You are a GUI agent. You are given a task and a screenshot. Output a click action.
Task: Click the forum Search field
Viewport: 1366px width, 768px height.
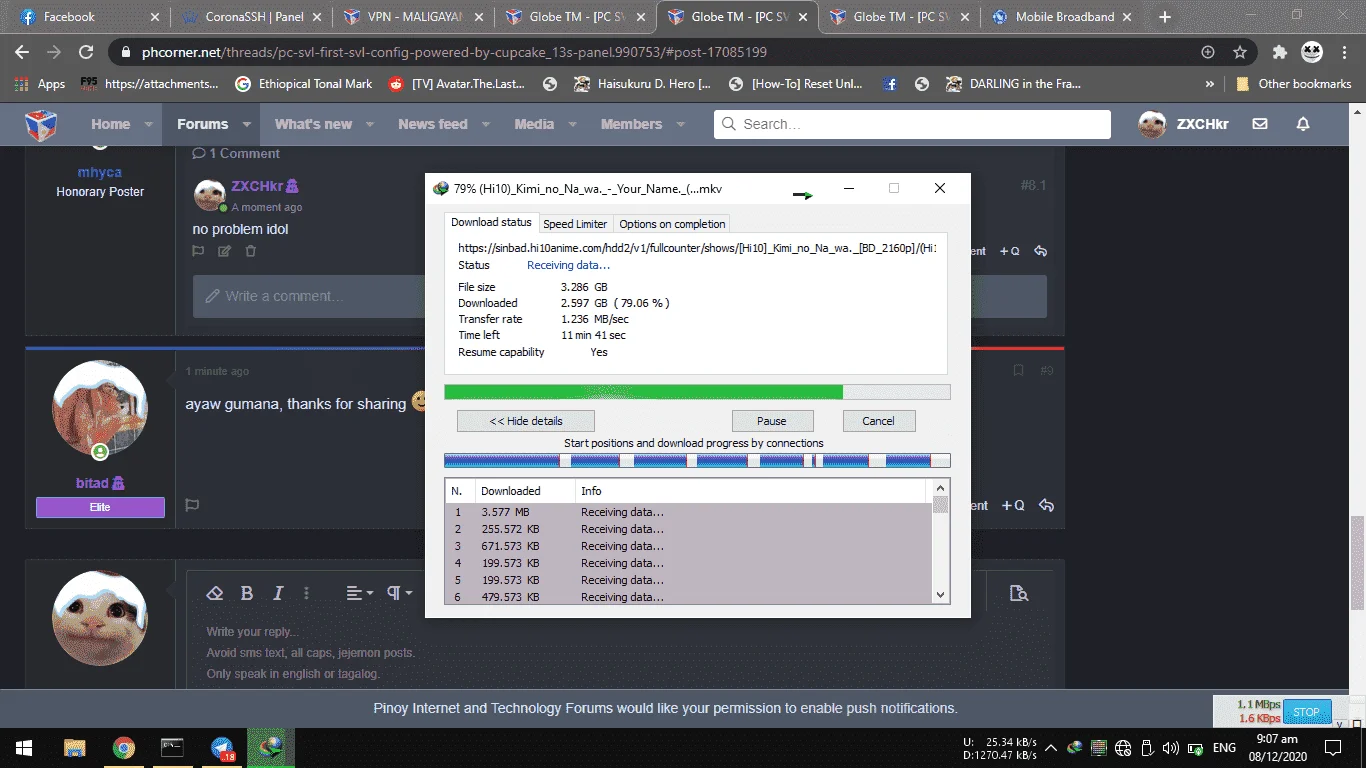(x=912, y=124)
